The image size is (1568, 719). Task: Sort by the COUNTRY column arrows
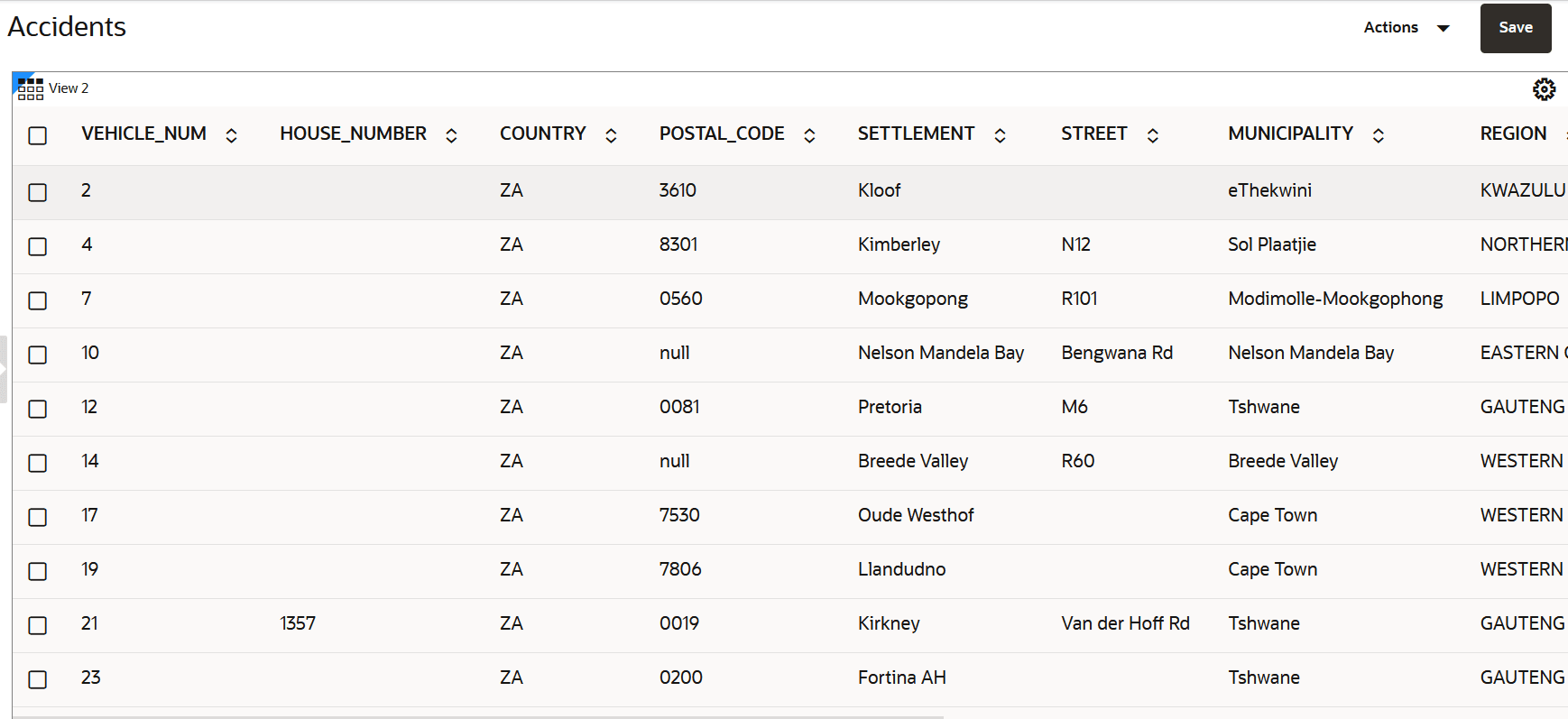pos(612,135)
